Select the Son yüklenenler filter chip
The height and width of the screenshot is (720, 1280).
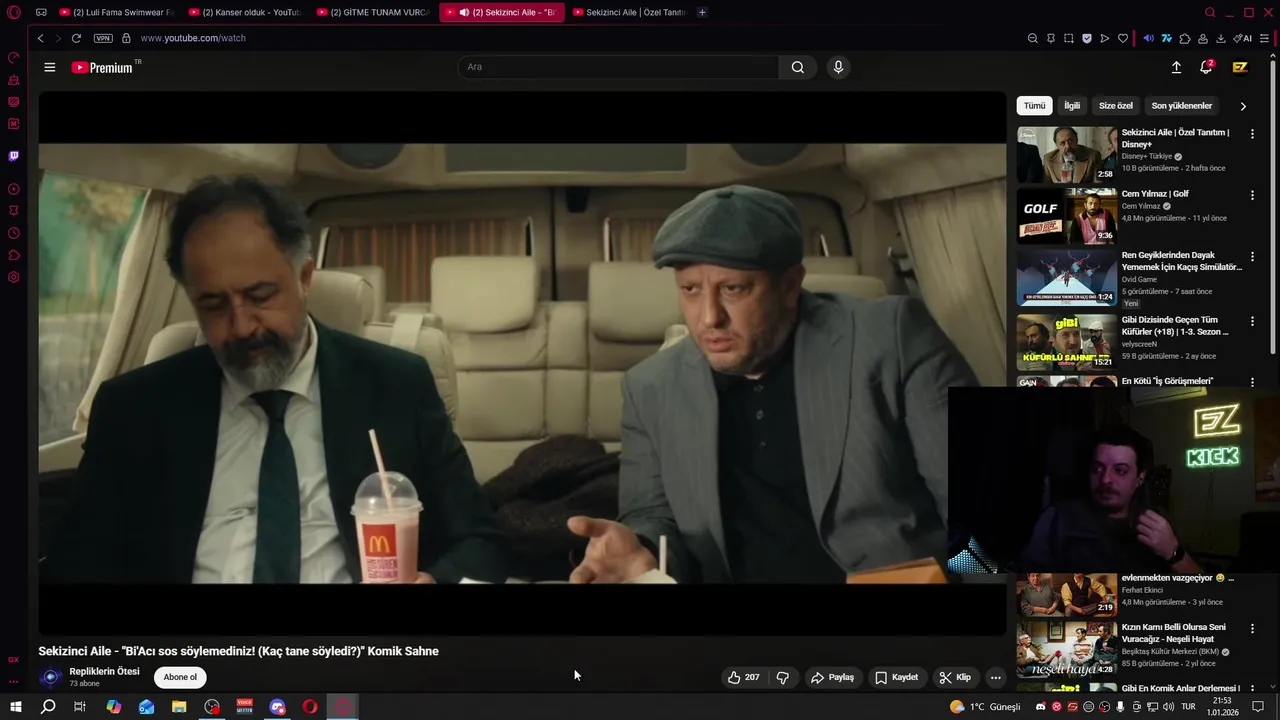pos(1181,106)
